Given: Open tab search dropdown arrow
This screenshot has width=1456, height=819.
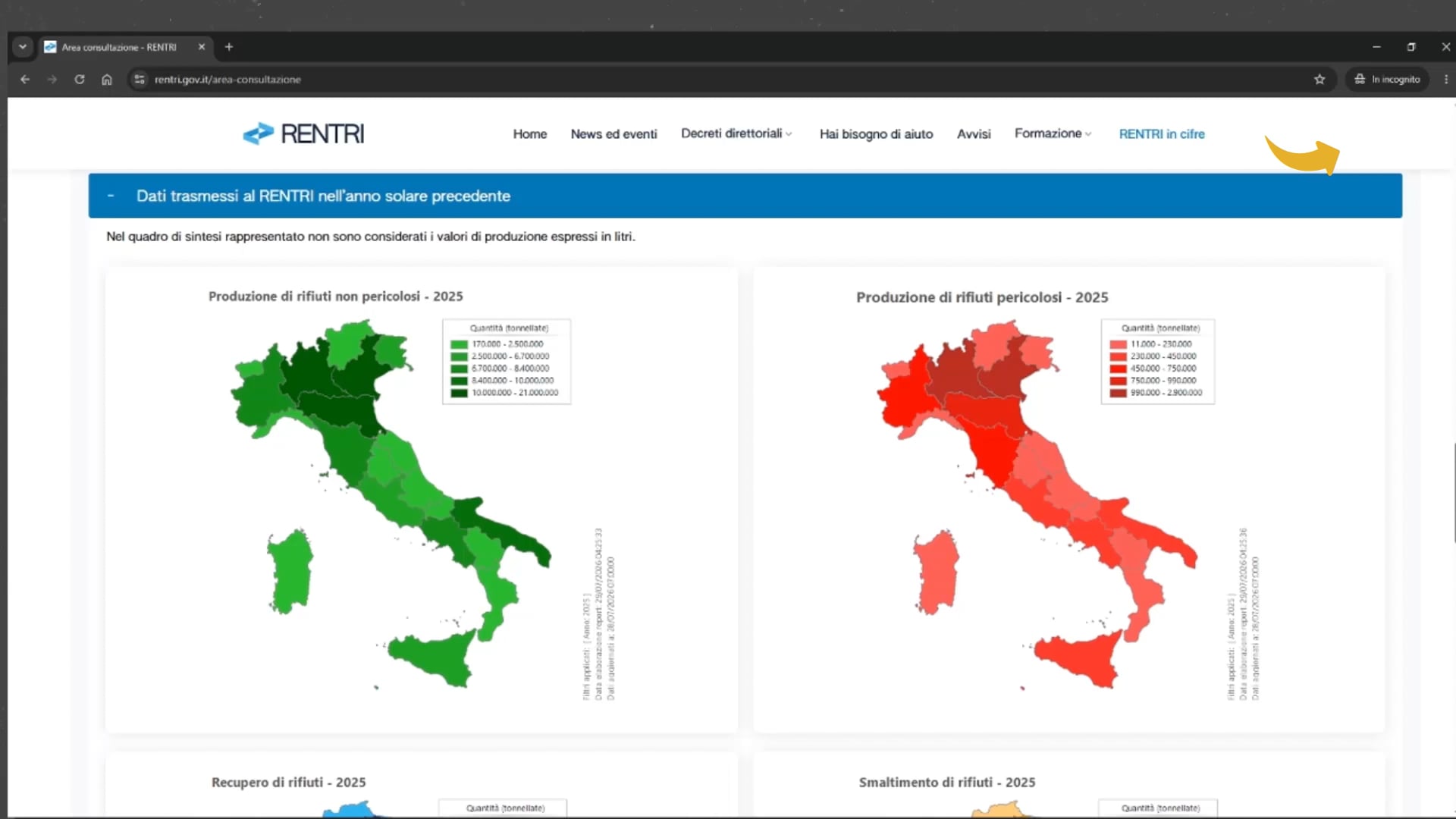Looking at the screenshot, I should (x=23, y=47).
